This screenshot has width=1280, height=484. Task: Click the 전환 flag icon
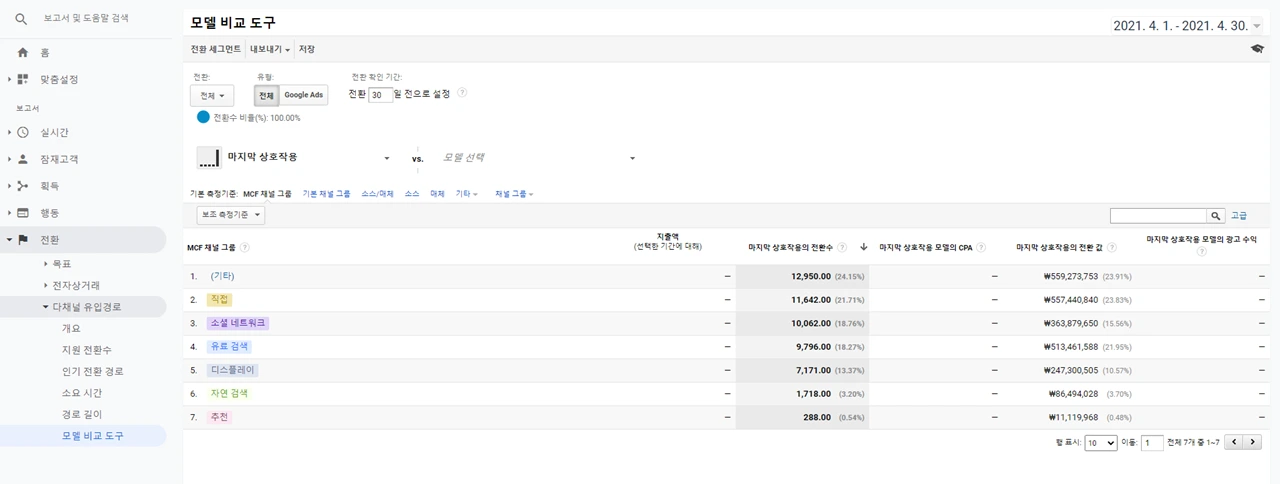tap(22, 239)
